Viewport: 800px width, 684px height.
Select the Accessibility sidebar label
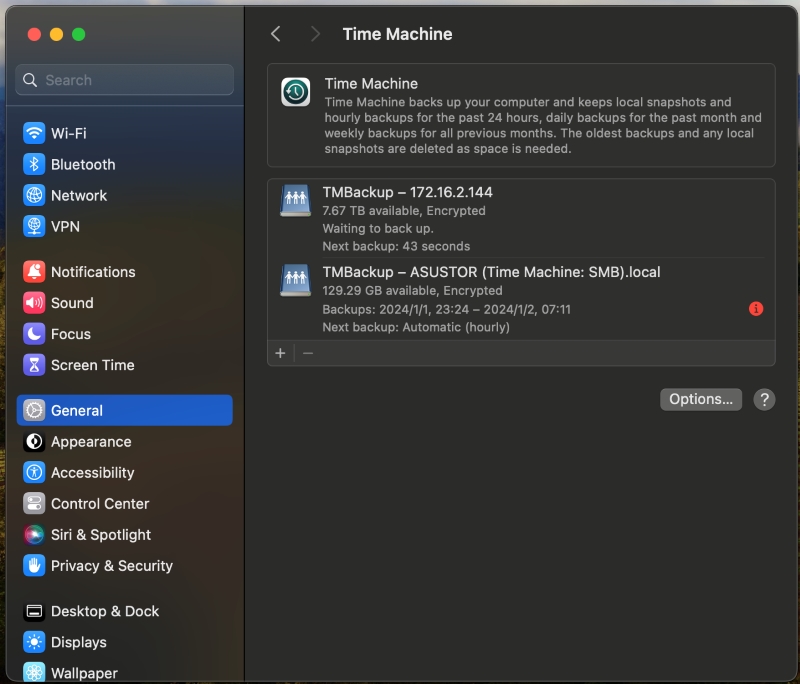click(x=93, y=473)
